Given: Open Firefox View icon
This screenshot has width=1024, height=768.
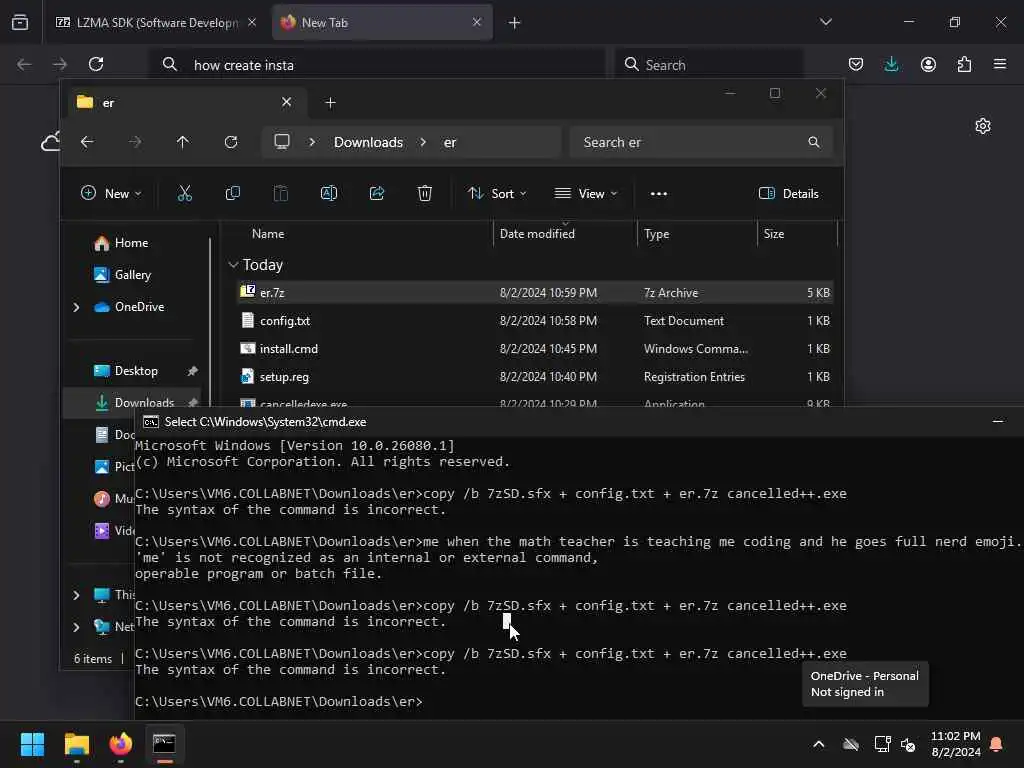Looking at the screenshot, I should point(20,23).
